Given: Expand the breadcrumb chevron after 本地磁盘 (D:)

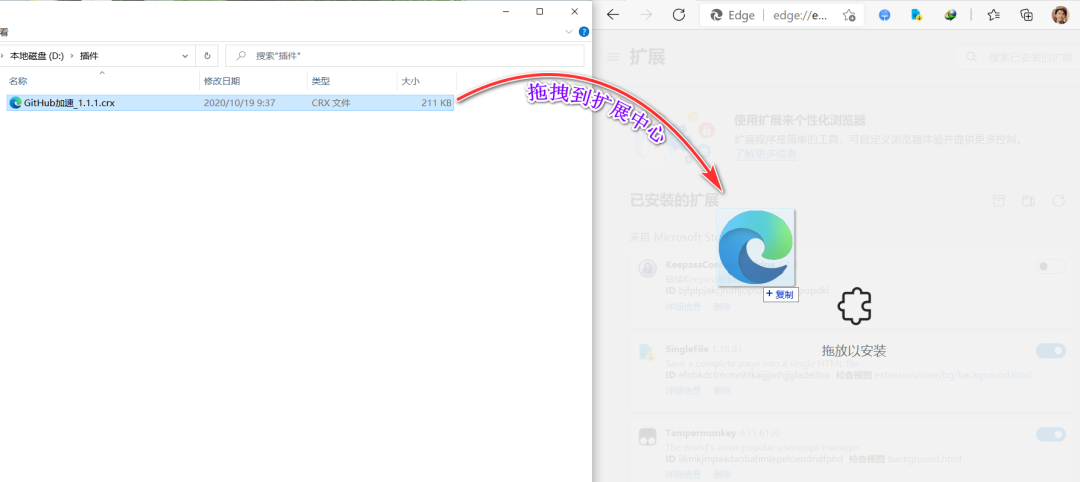Looking at the screenshot, I should click(72, 56).
